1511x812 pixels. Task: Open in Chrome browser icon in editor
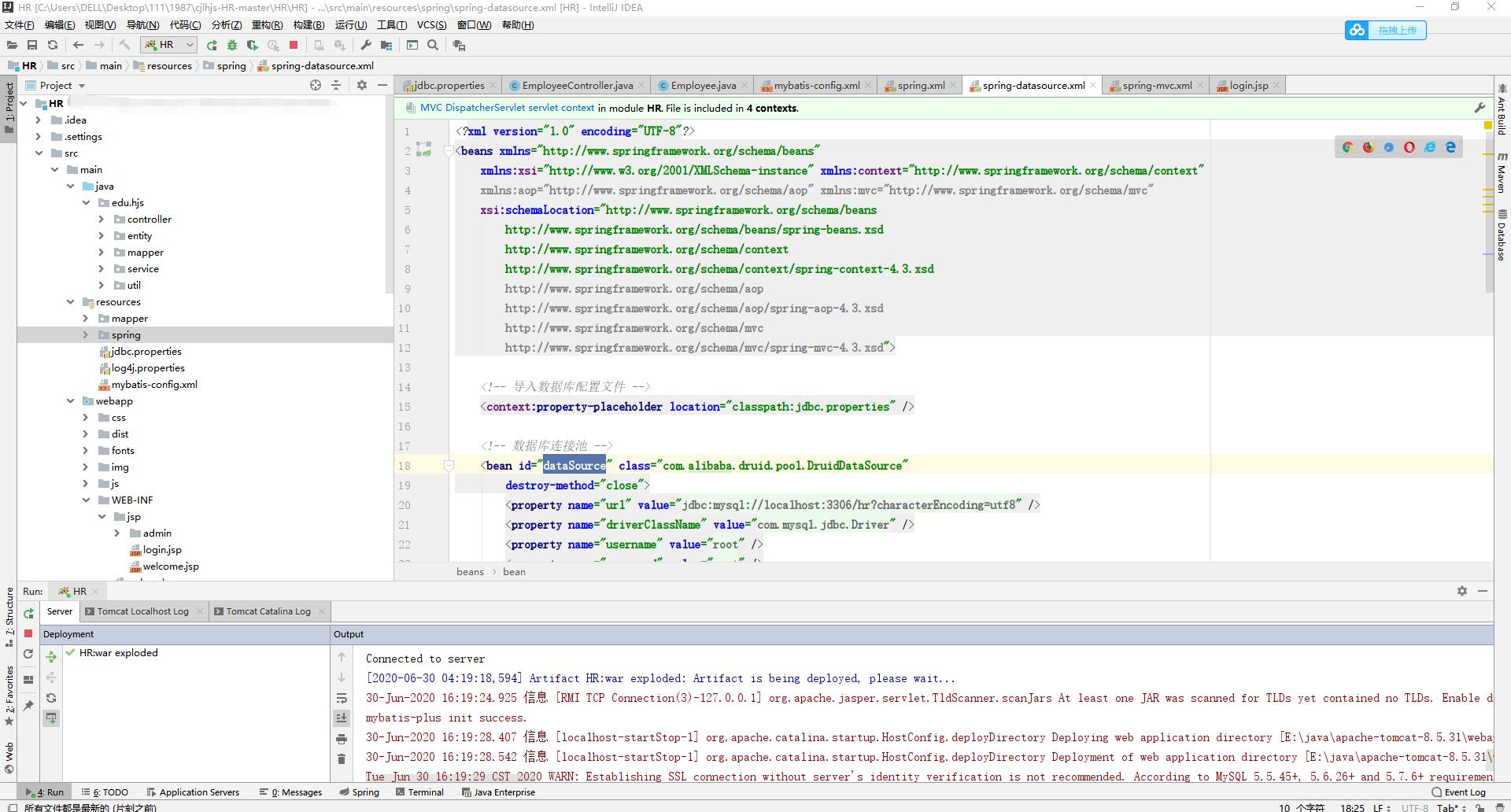click(1347, 147)
